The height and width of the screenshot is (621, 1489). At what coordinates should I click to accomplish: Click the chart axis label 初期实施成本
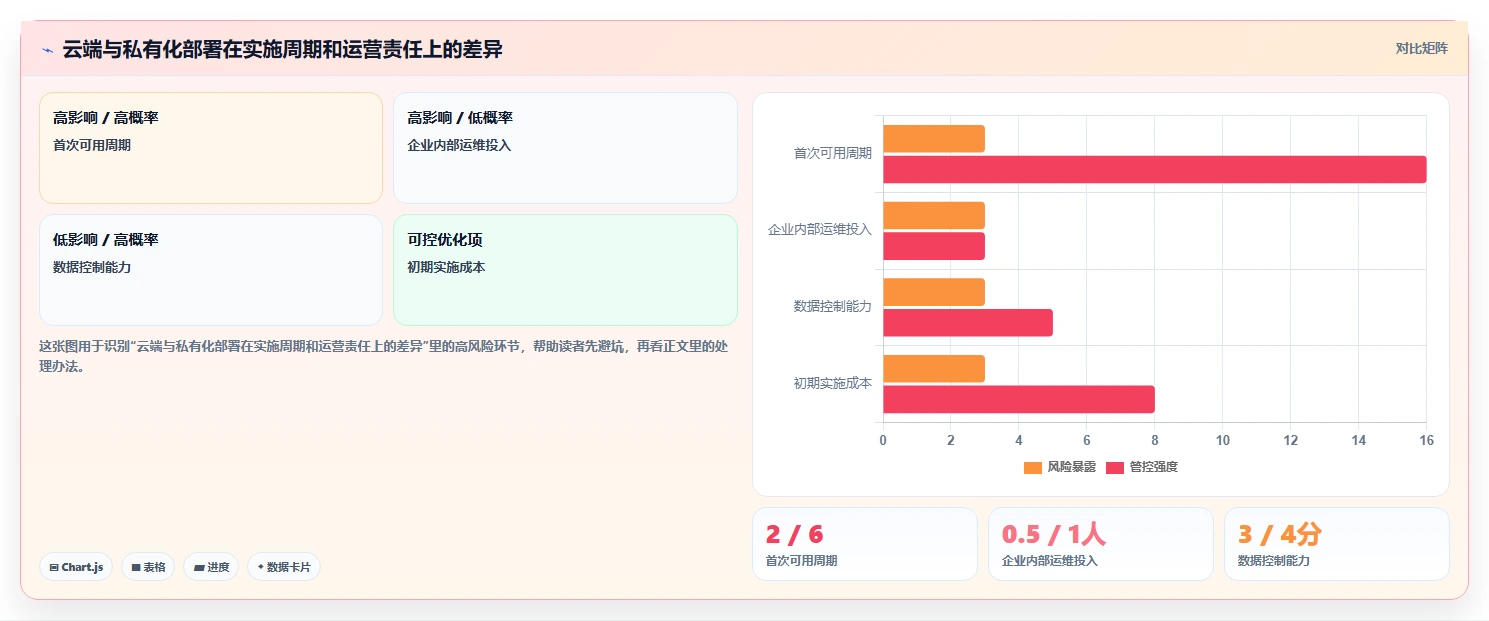click(x=833, y=383)
